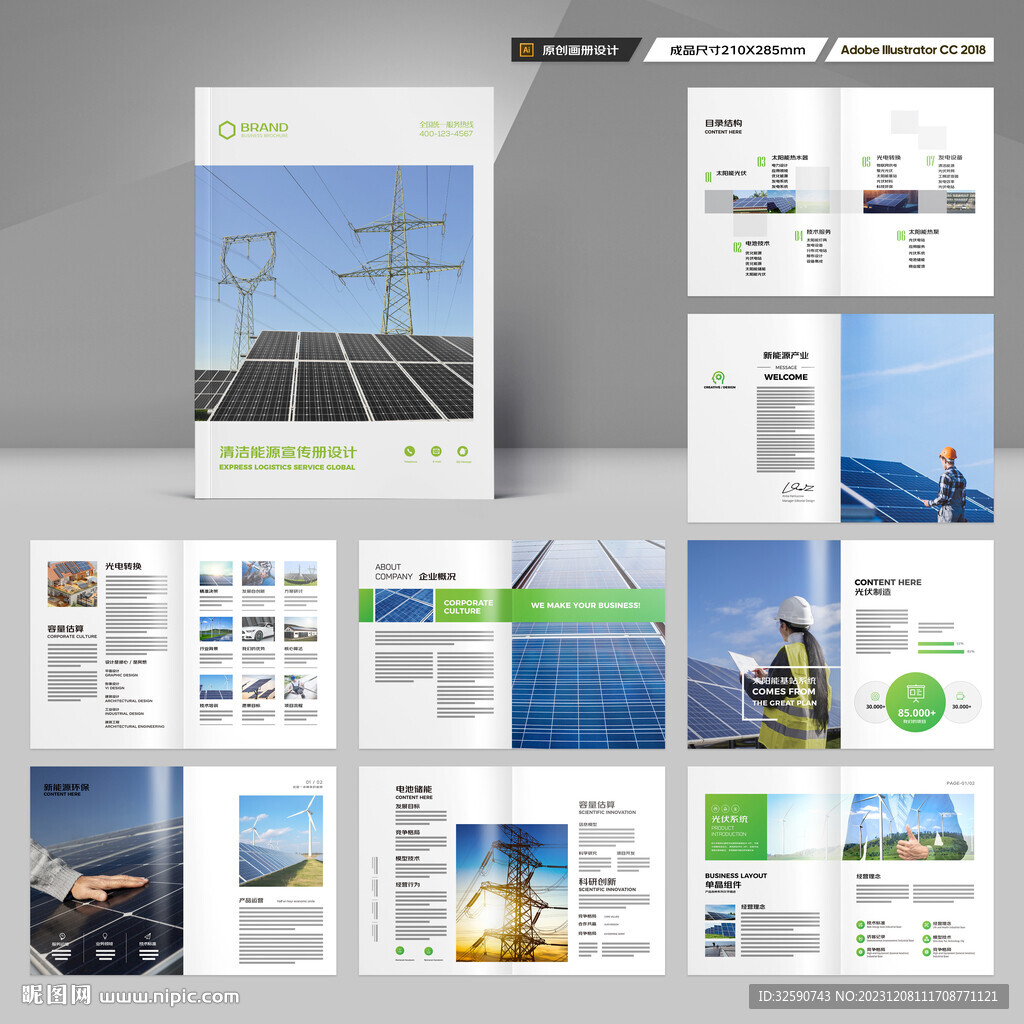Viewport: 1024px width, 1024px height.
Task: Click the green icon beside 技术标准
Action: tap(861, 924)
